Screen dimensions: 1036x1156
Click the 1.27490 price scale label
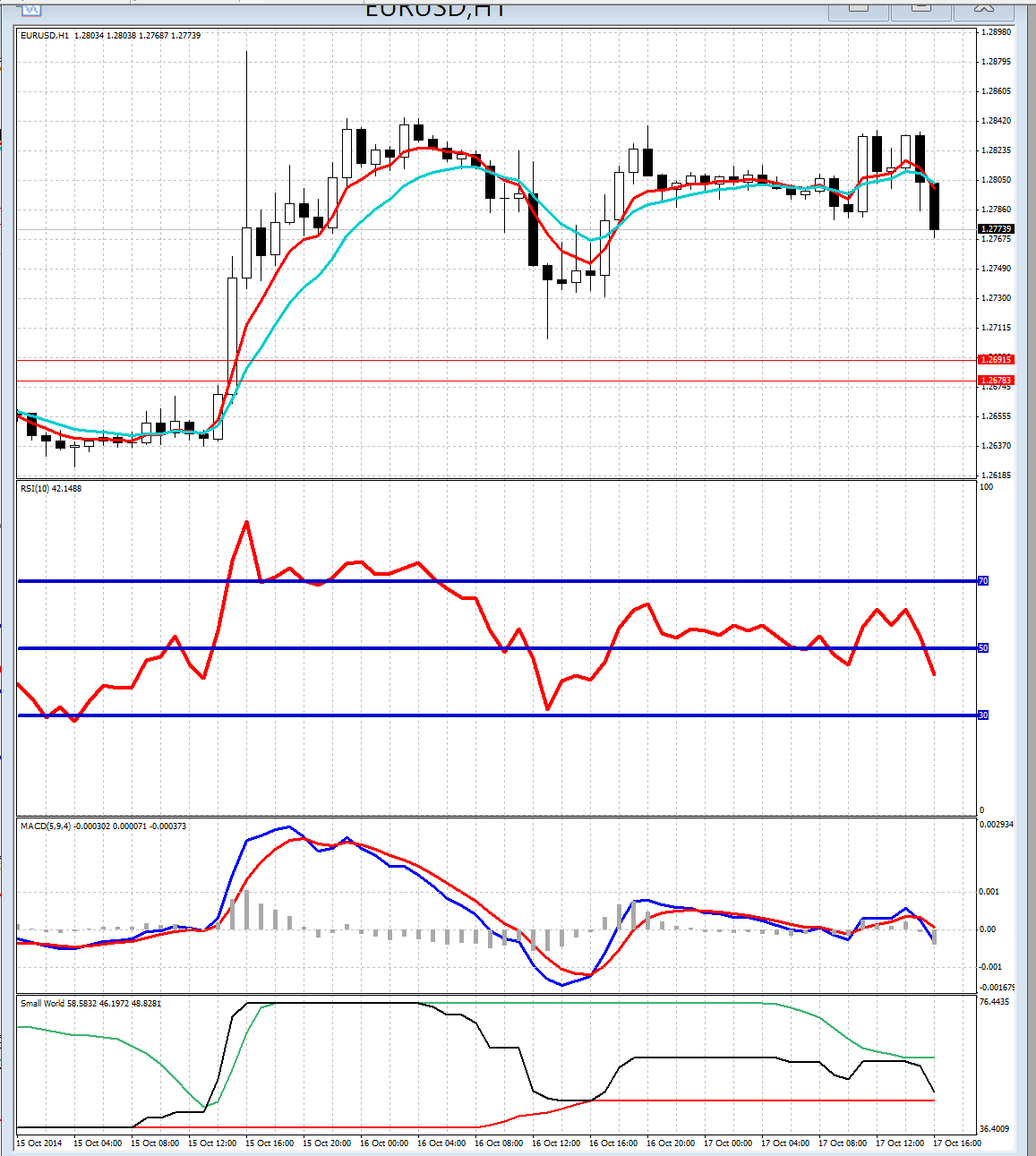996,269
